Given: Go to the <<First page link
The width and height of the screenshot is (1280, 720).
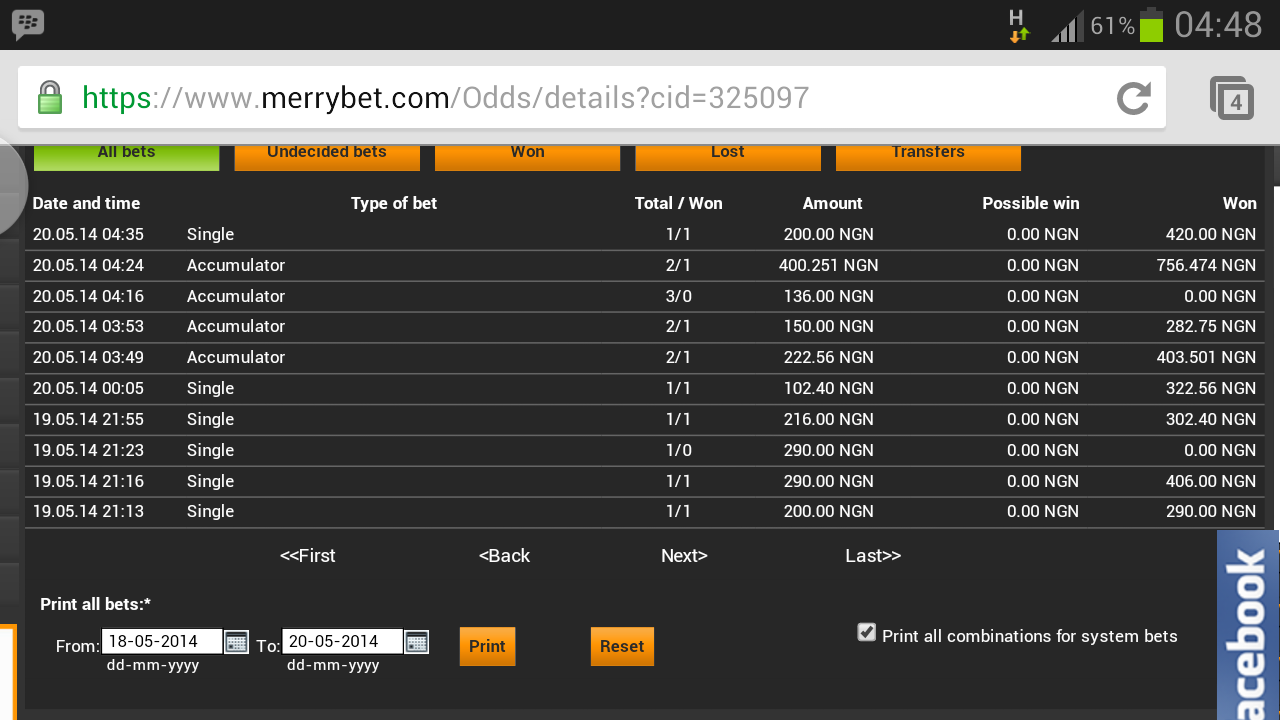Looking at the screenshot, I should click(x=308, y=556).
